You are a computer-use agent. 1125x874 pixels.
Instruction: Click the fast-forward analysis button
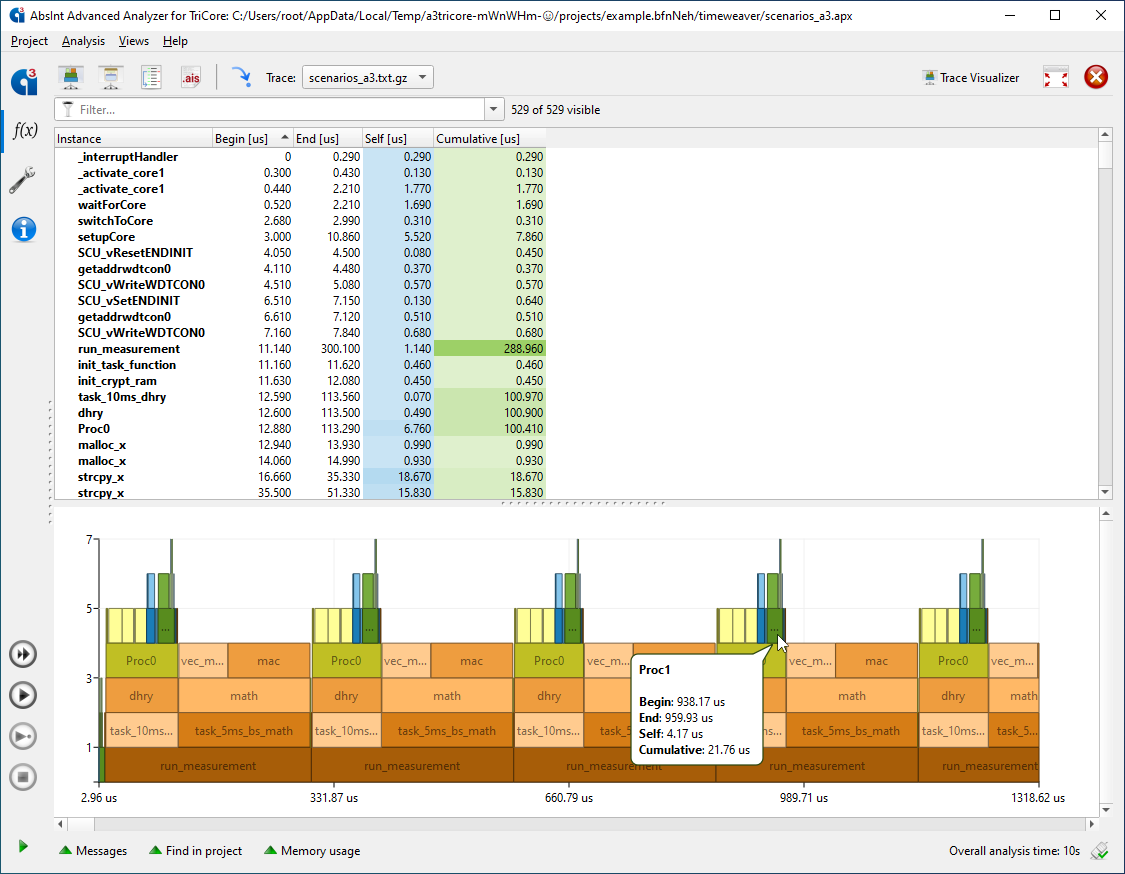23,654
